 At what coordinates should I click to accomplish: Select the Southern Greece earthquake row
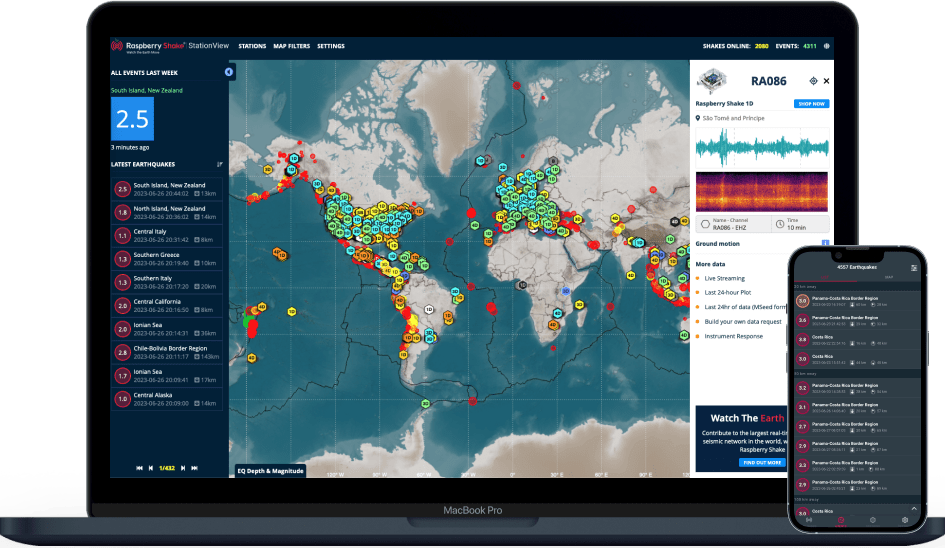[167, 259]
